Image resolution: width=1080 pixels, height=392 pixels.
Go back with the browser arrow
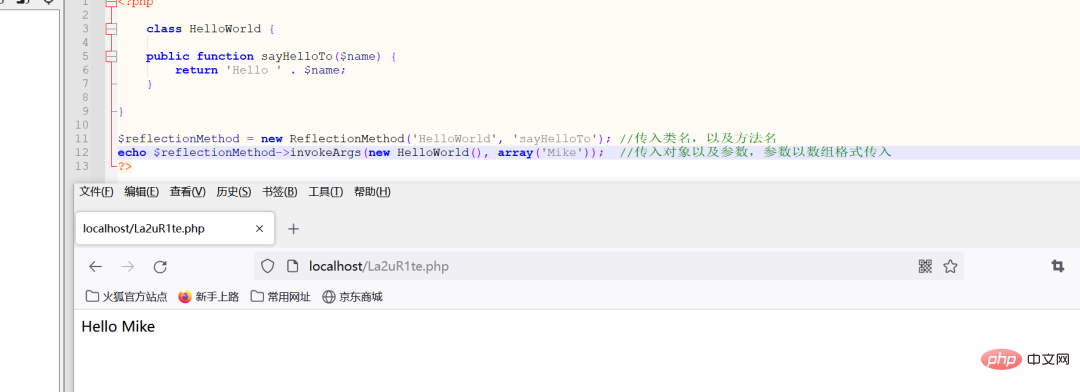click(96, 267)
